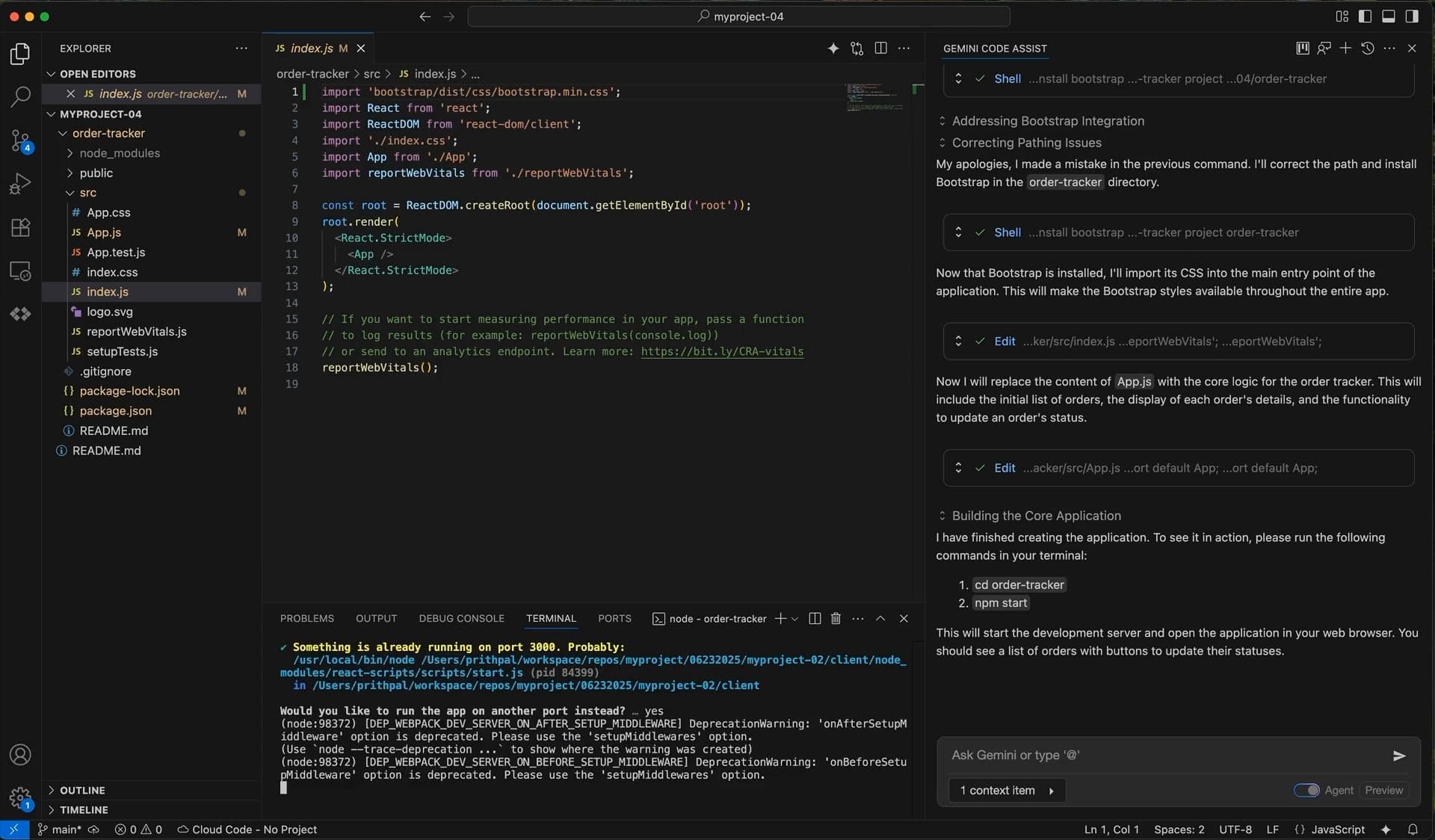This screenshot has height=840, width=1435.
Task: Open Run and Debug view
Action: click(20, 183)
